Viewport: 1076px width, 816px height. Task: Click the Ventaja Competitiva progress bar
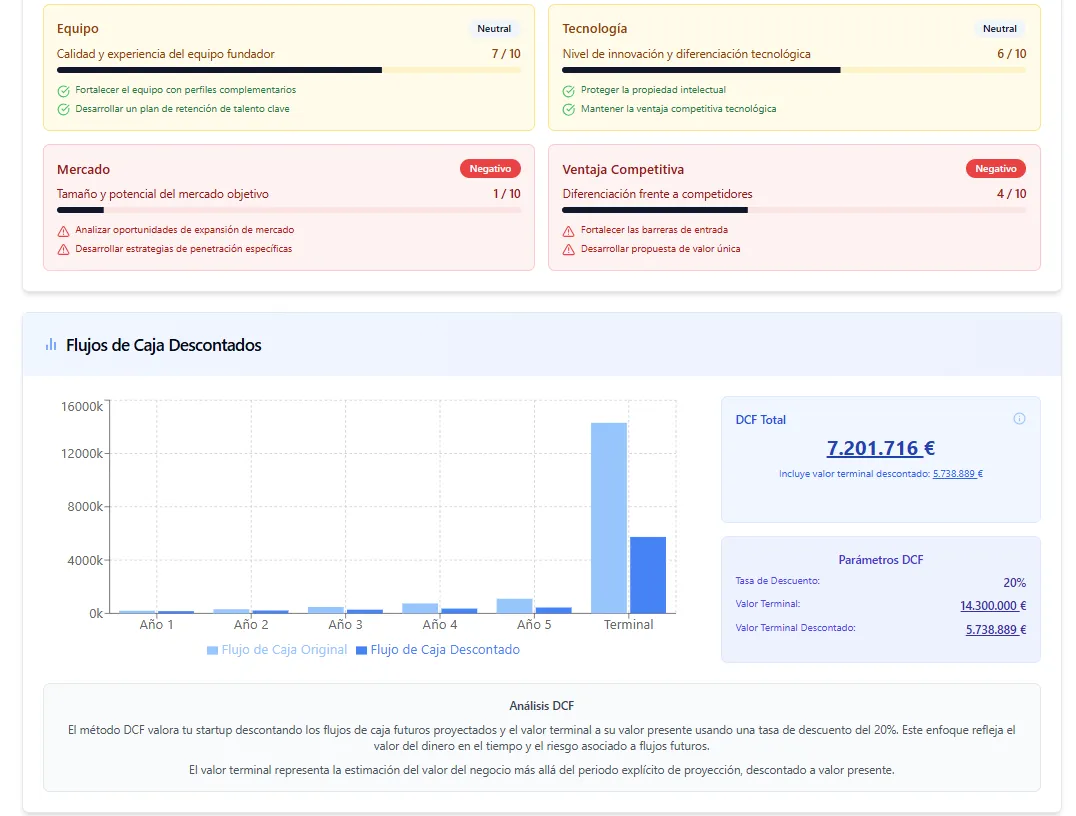pyautogui.click(x=793, y=210)
